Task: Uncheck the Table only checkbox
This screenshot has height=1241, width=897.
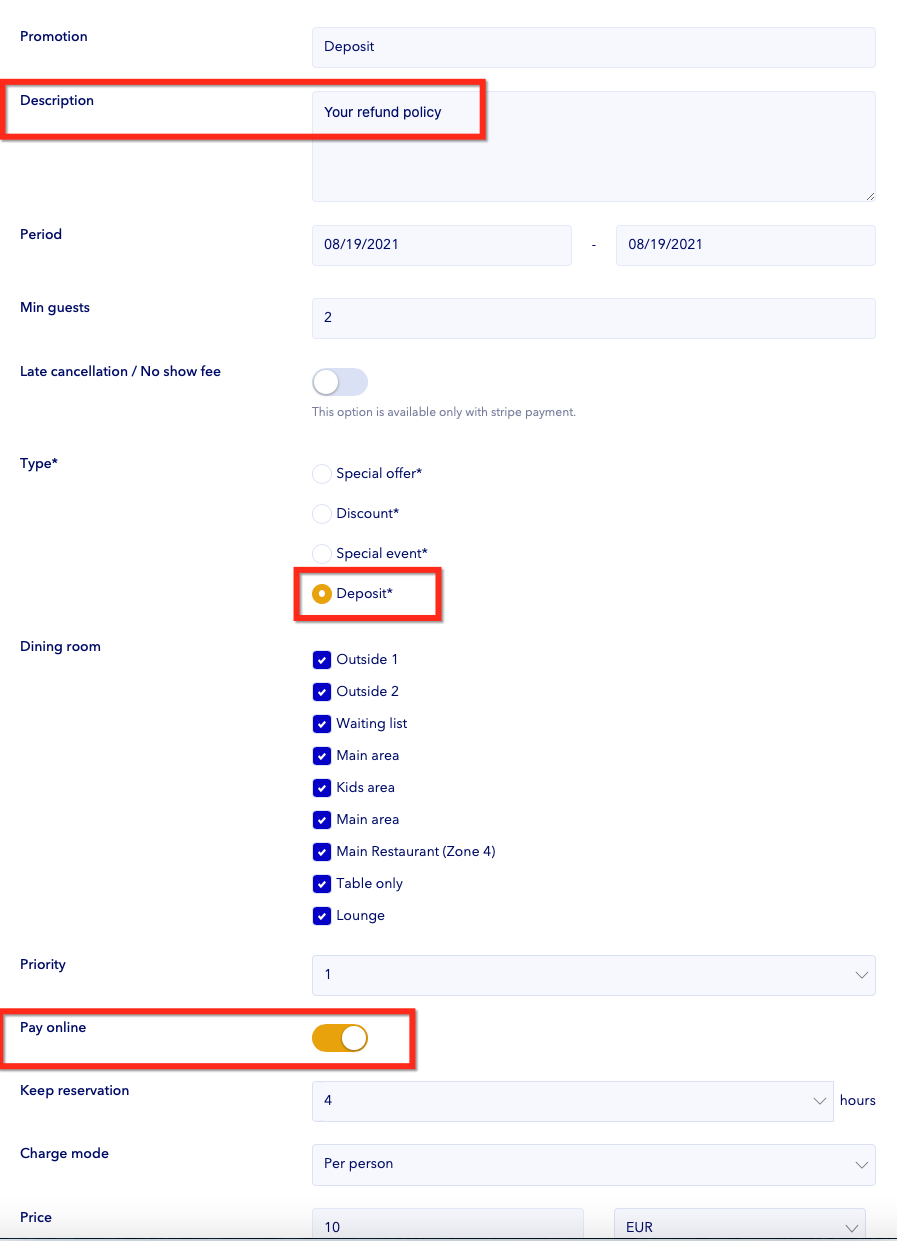Action: (322, 884)
